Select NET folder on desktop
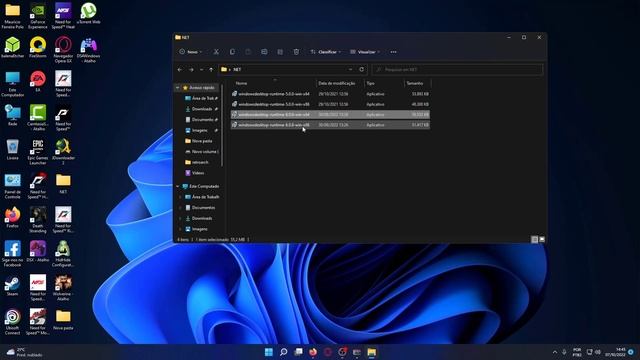The image size is (640, 360). 63,183
